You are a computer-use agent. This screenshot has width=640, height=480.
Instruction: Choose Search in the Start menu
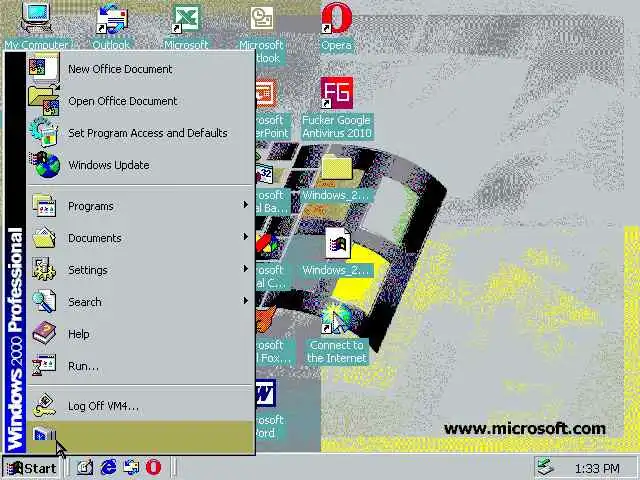click(141, 302)
